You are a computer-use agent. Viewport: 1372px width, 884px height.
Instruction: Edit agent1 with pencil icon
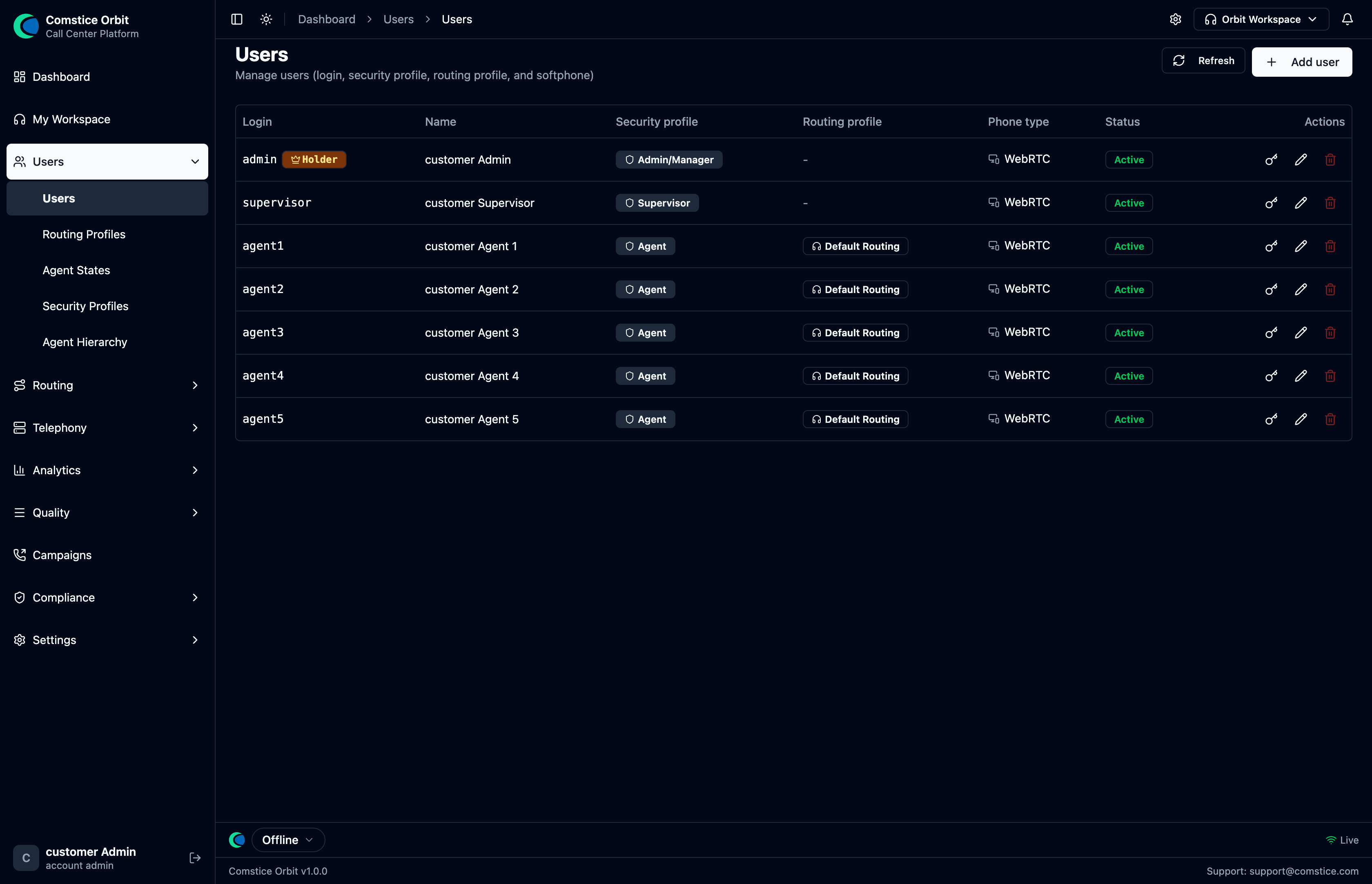1301,246
